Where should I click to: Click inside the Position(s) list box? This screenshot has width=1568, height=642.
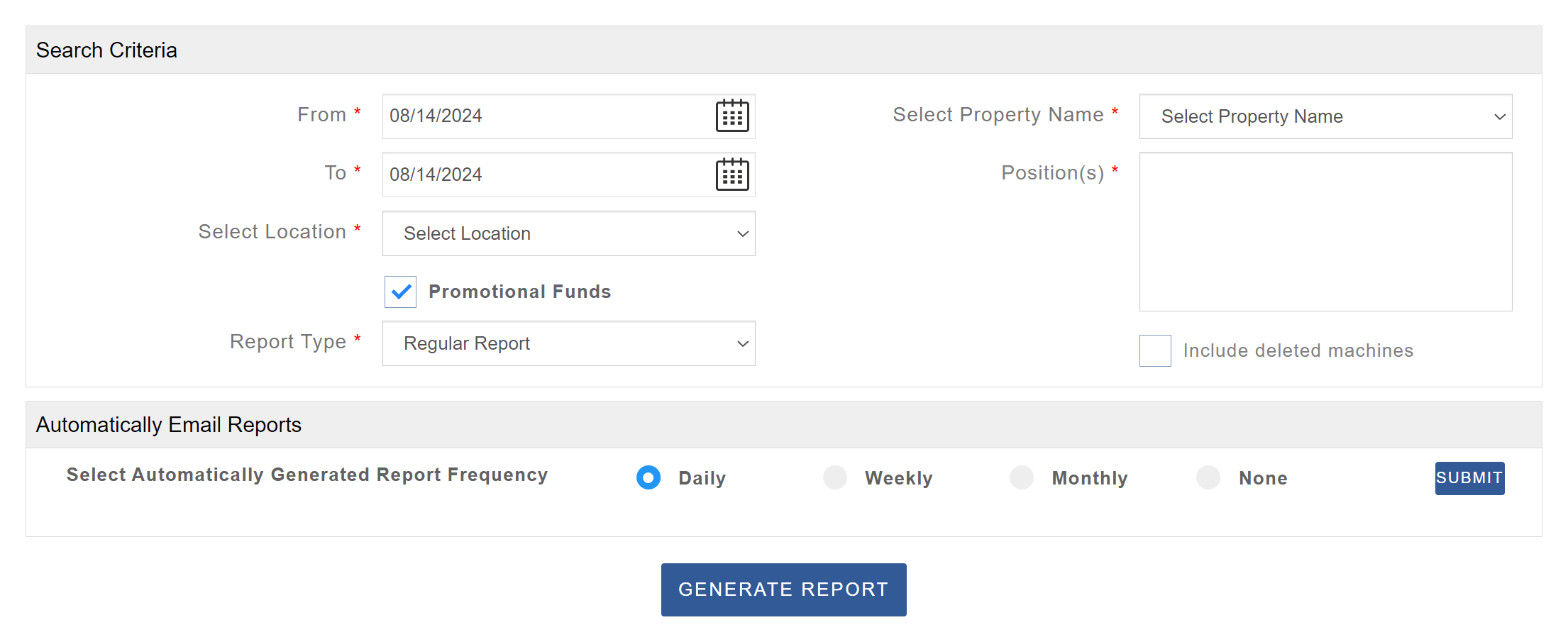(1325, 231)
